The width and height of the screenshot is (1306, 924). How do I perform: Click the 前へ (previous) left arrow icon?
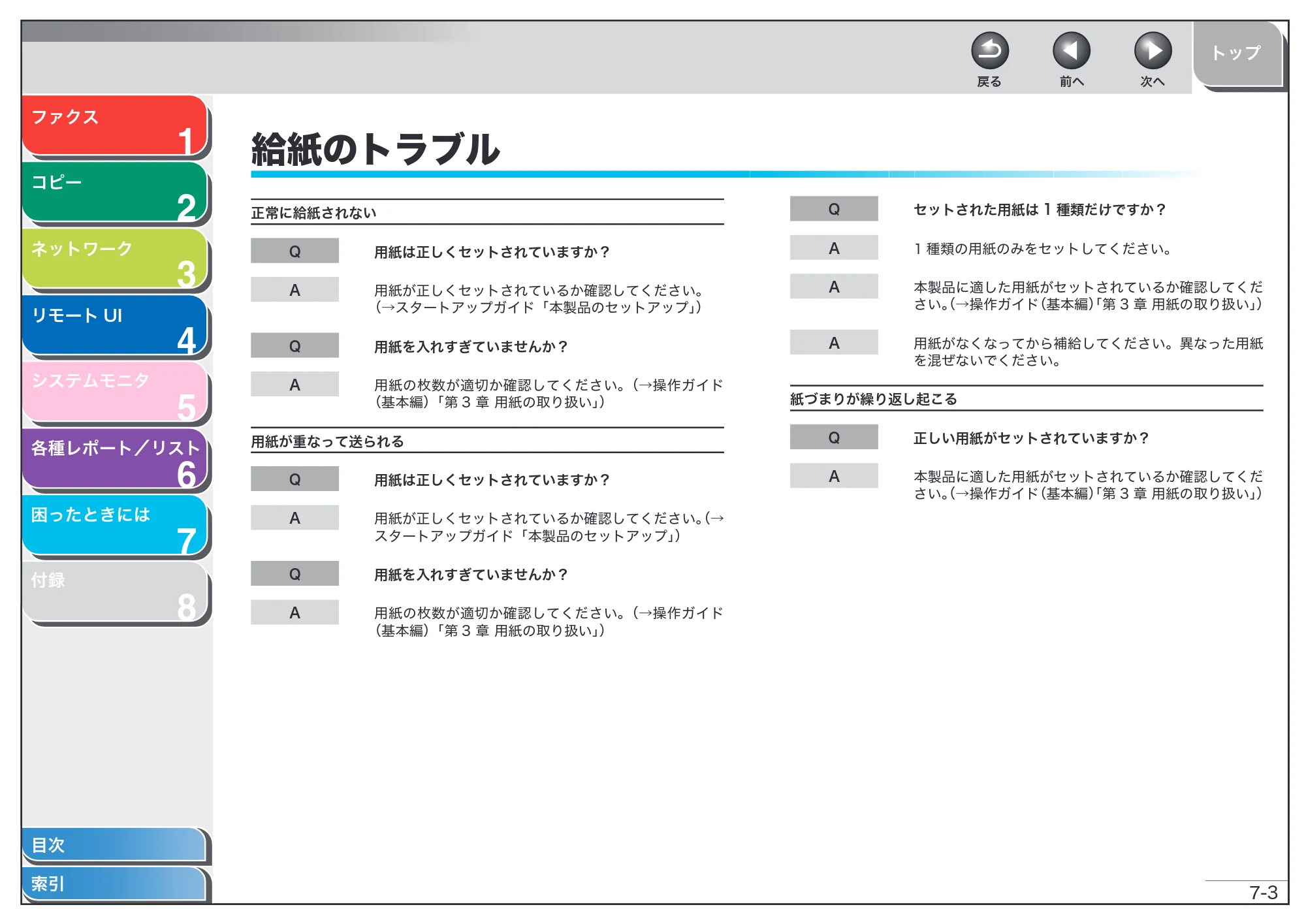pos(1071,51)
